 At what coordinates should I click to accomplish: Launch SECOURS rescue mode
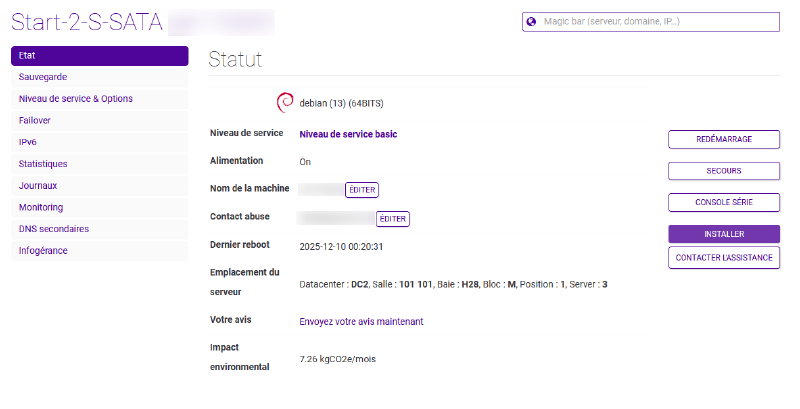[724, 171]
